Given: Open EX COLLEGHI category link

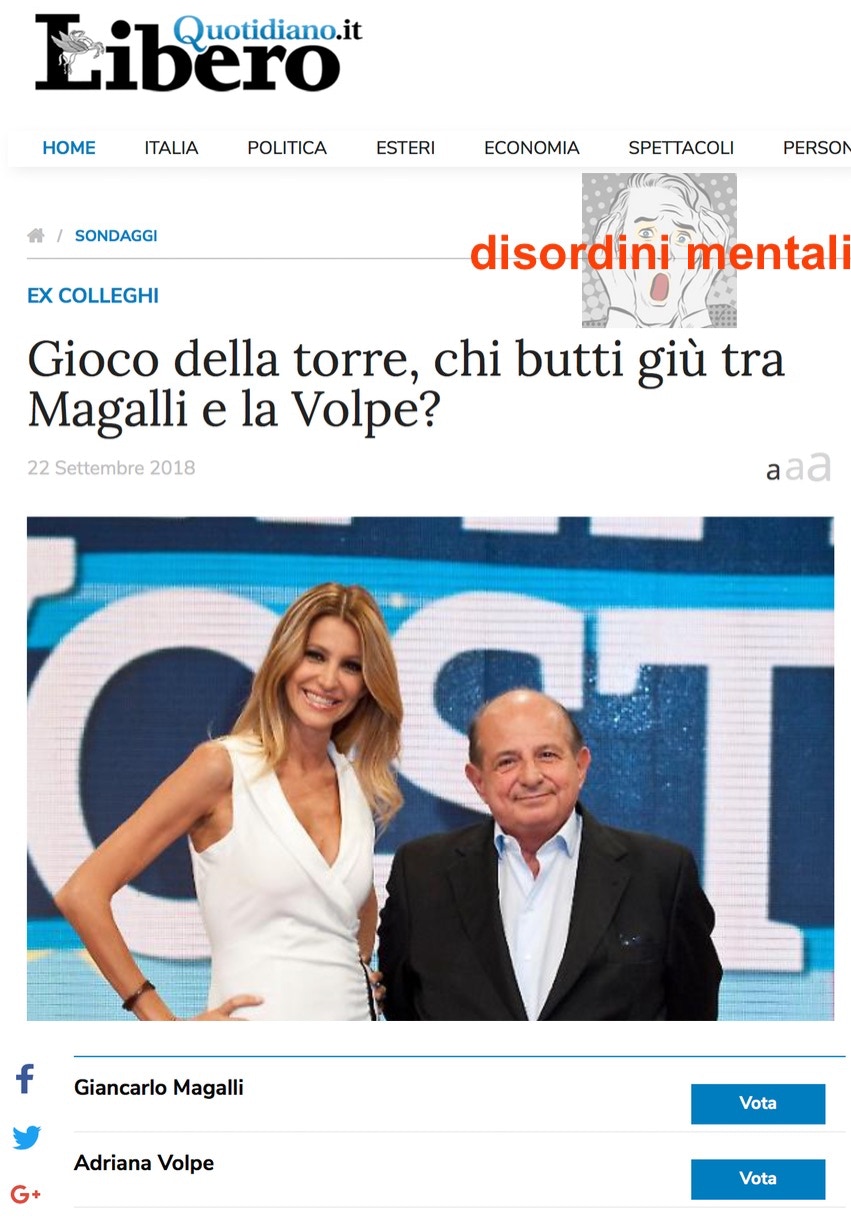Looking at the screenshot, I should click(93, 296).
